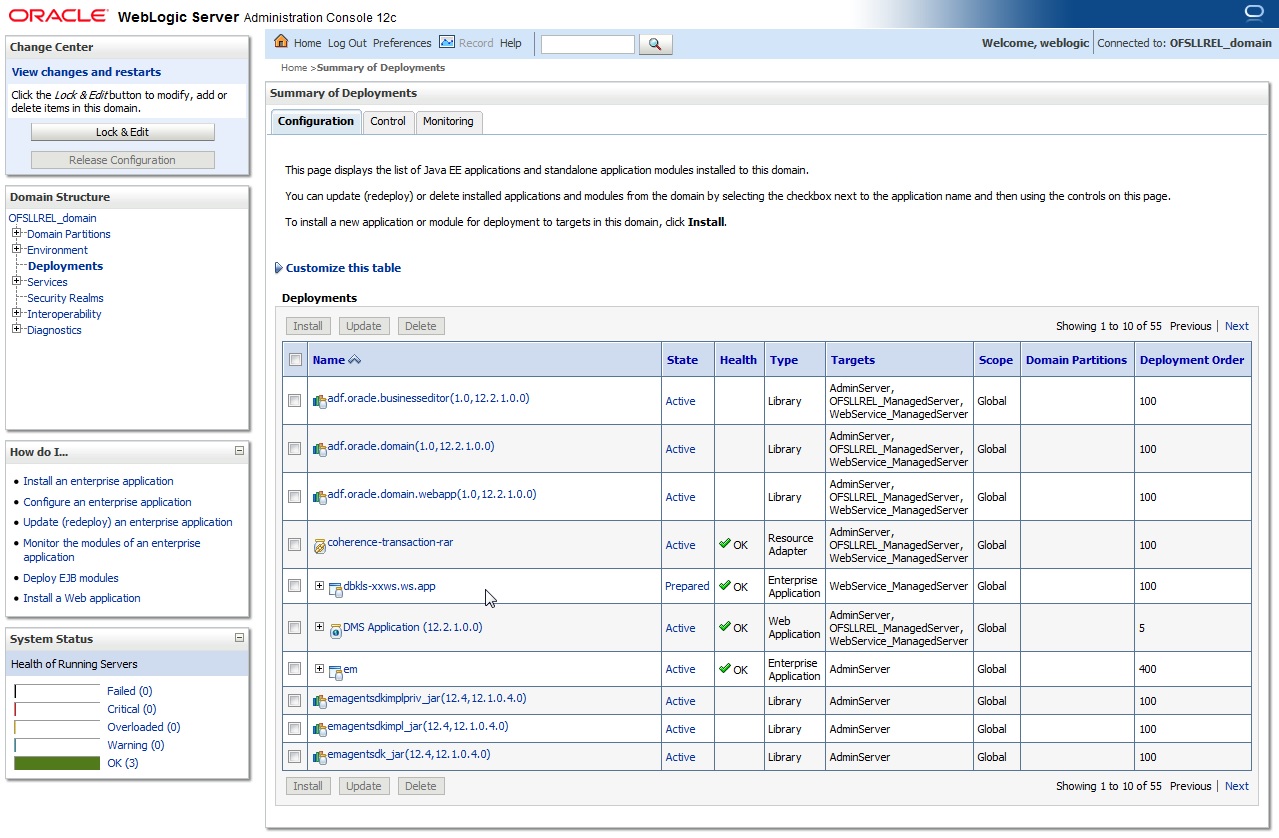
Task: Click the top Install button above the table
Action: pos(308,326)
